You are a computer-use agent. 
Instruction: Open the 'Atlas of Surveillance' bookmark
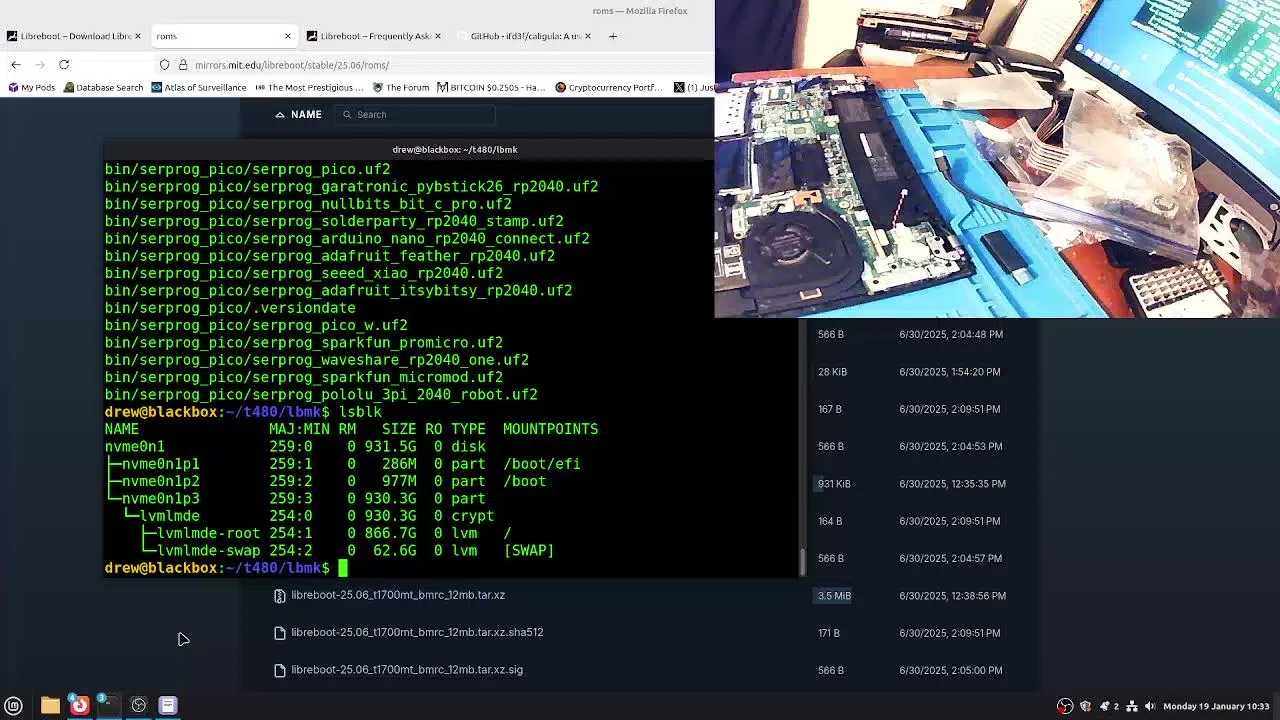pyautogui.click(x=198, y=87)
